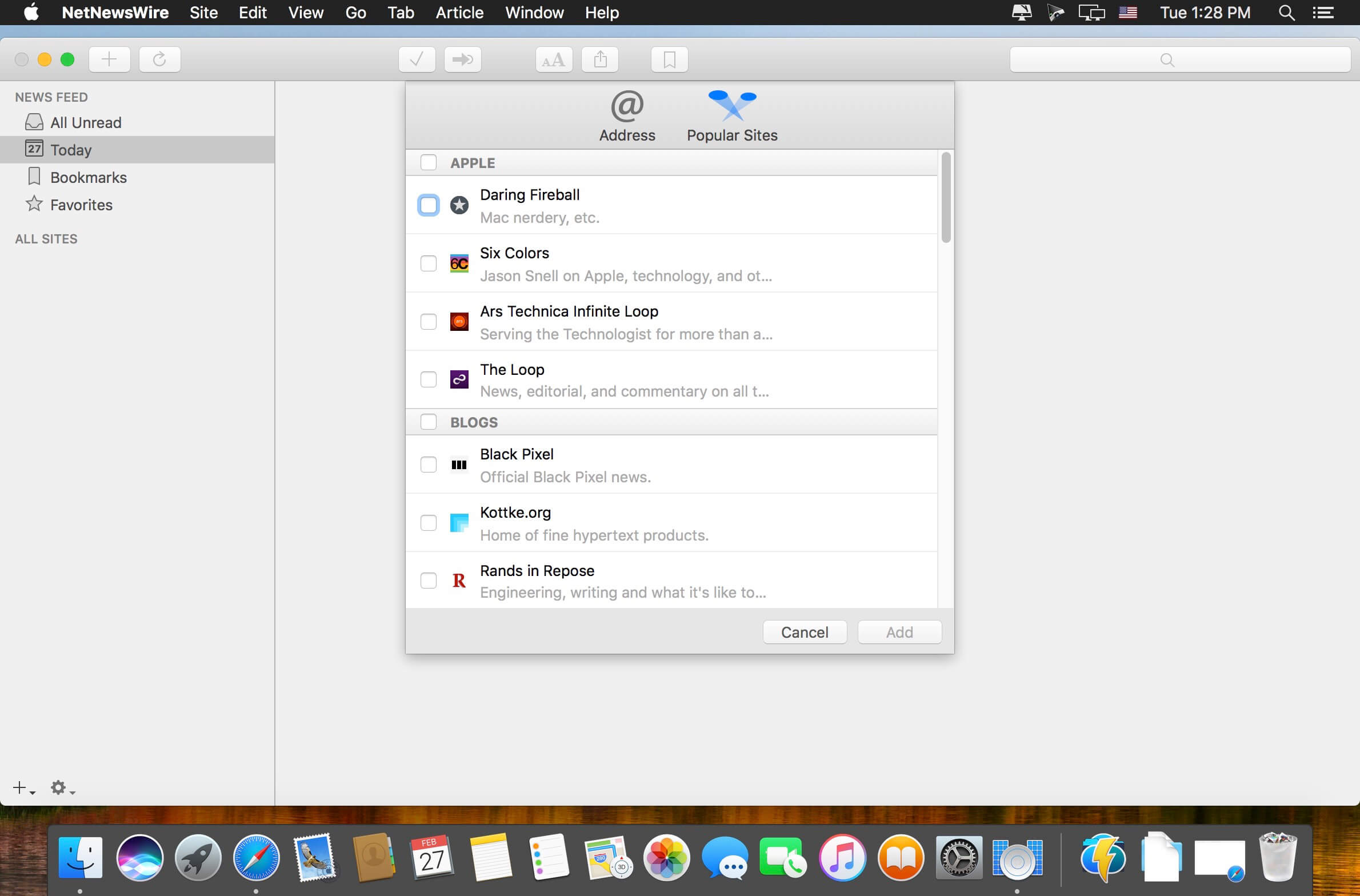Click the Kottke.org site icon

tap(459, 523)
